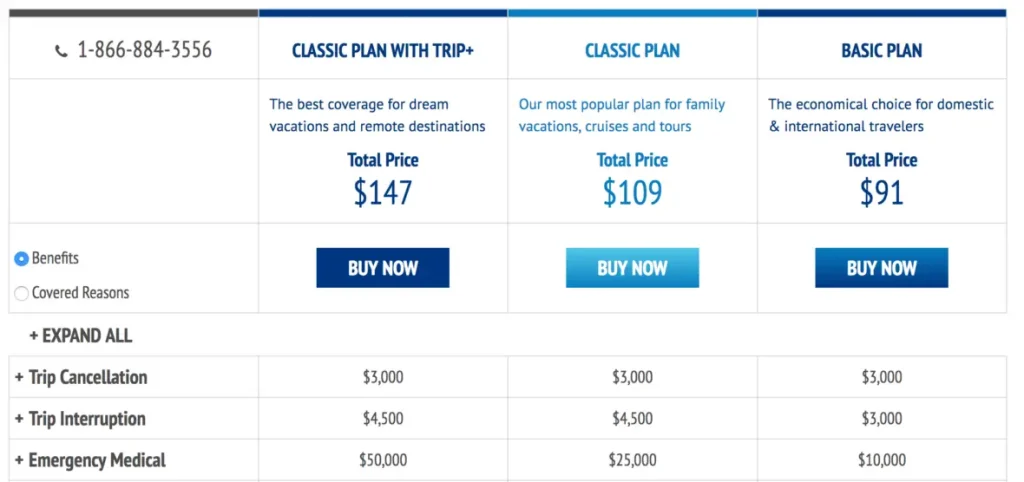1024x482 pixels.
Task: Expand the Emergency Medical row
Action: (90, 460)
